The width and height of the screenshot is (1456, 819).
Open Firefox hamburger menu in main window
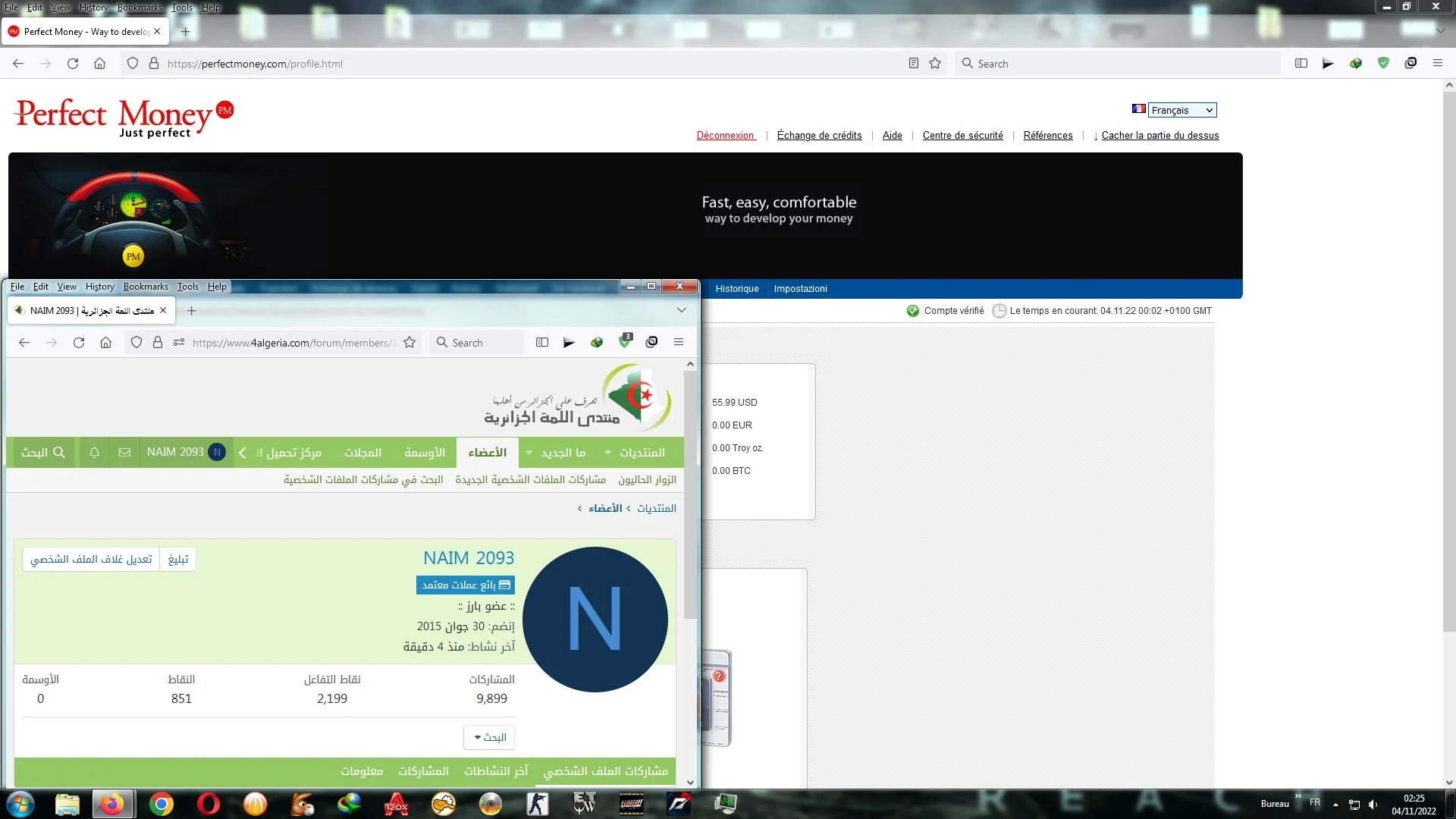coord(1437,64)
